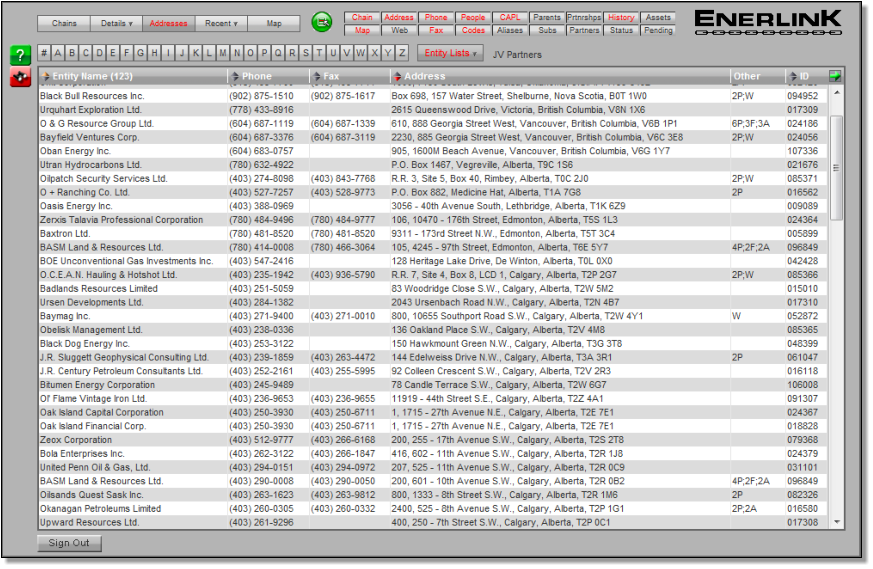The height and width of the screenshot is (569, 873).
Task: Click the Partners button
Action: tap(584, 30)
